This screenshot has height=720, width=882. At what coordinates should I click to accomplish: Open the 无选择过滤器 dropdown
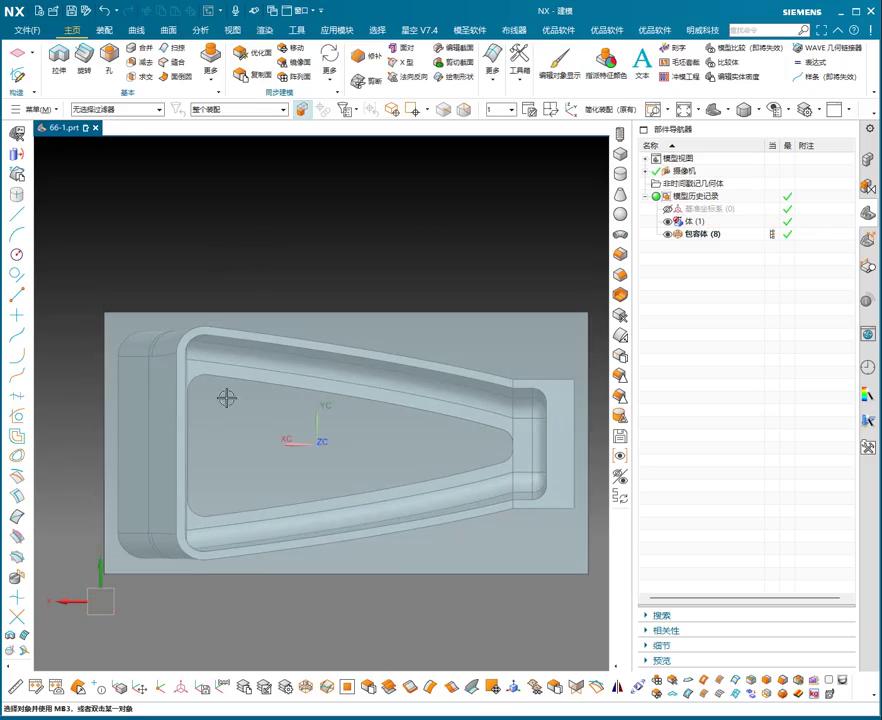(x=116, y=109)
